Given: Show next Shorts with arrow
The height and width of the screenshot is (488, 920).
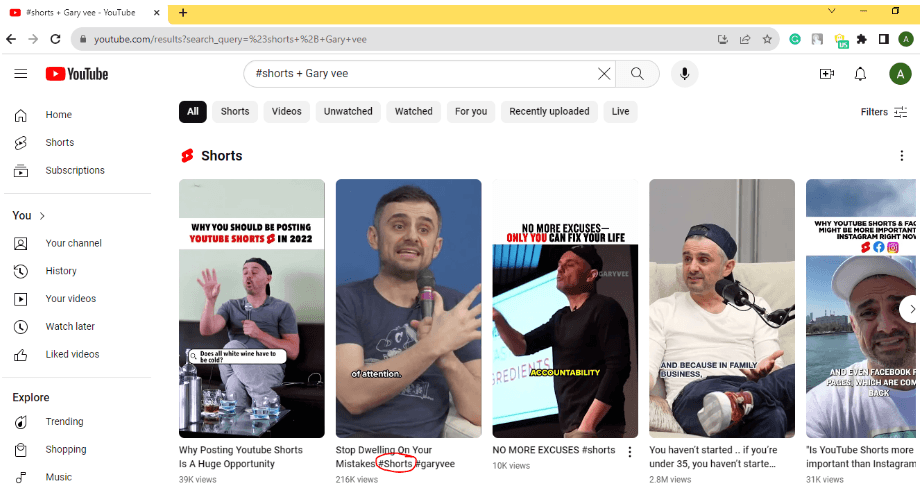Looking at the screenshot, I should [x=910, y=309].
